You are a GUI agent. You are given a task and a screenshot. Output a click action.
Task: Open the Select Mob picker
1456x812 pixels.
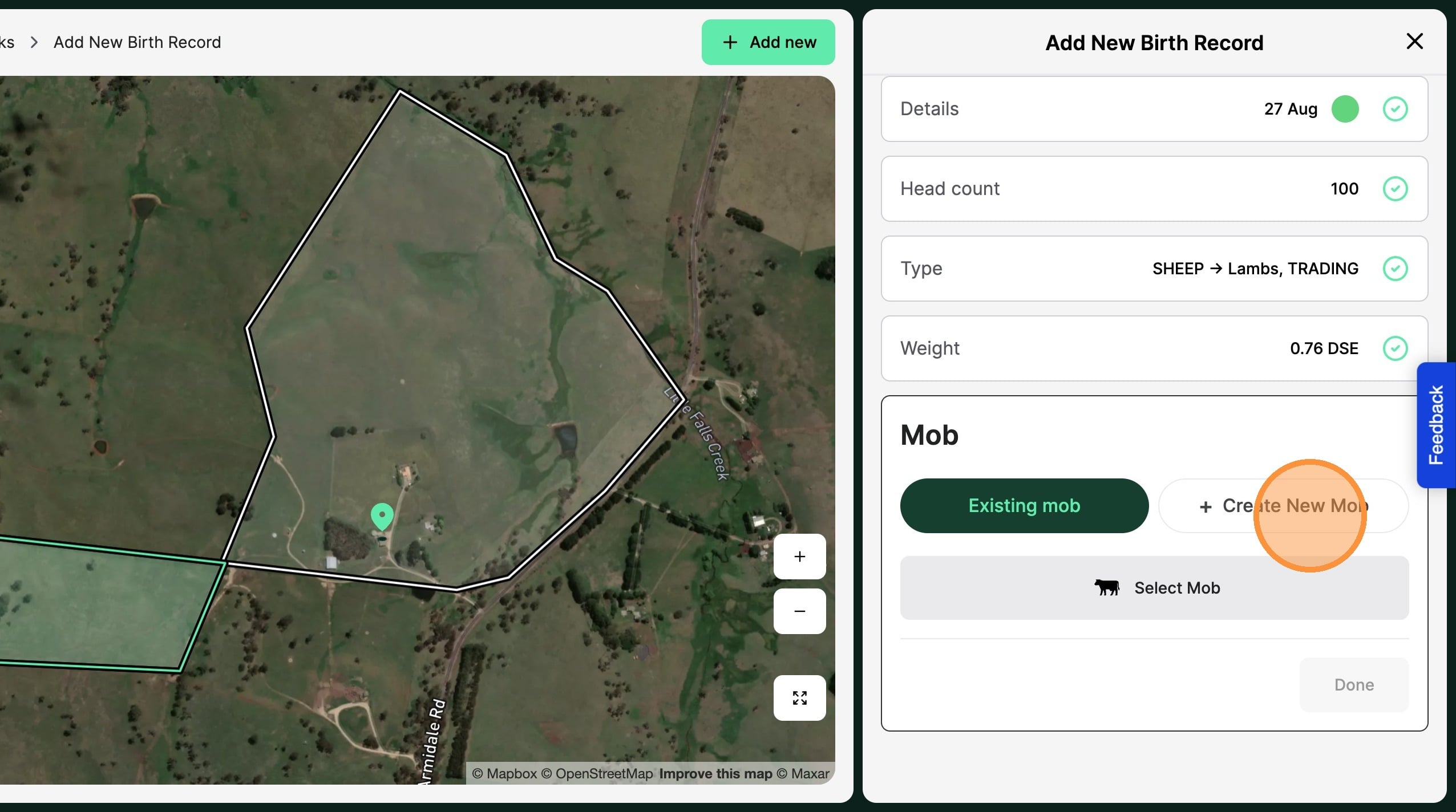click(x=1154, y=588)
